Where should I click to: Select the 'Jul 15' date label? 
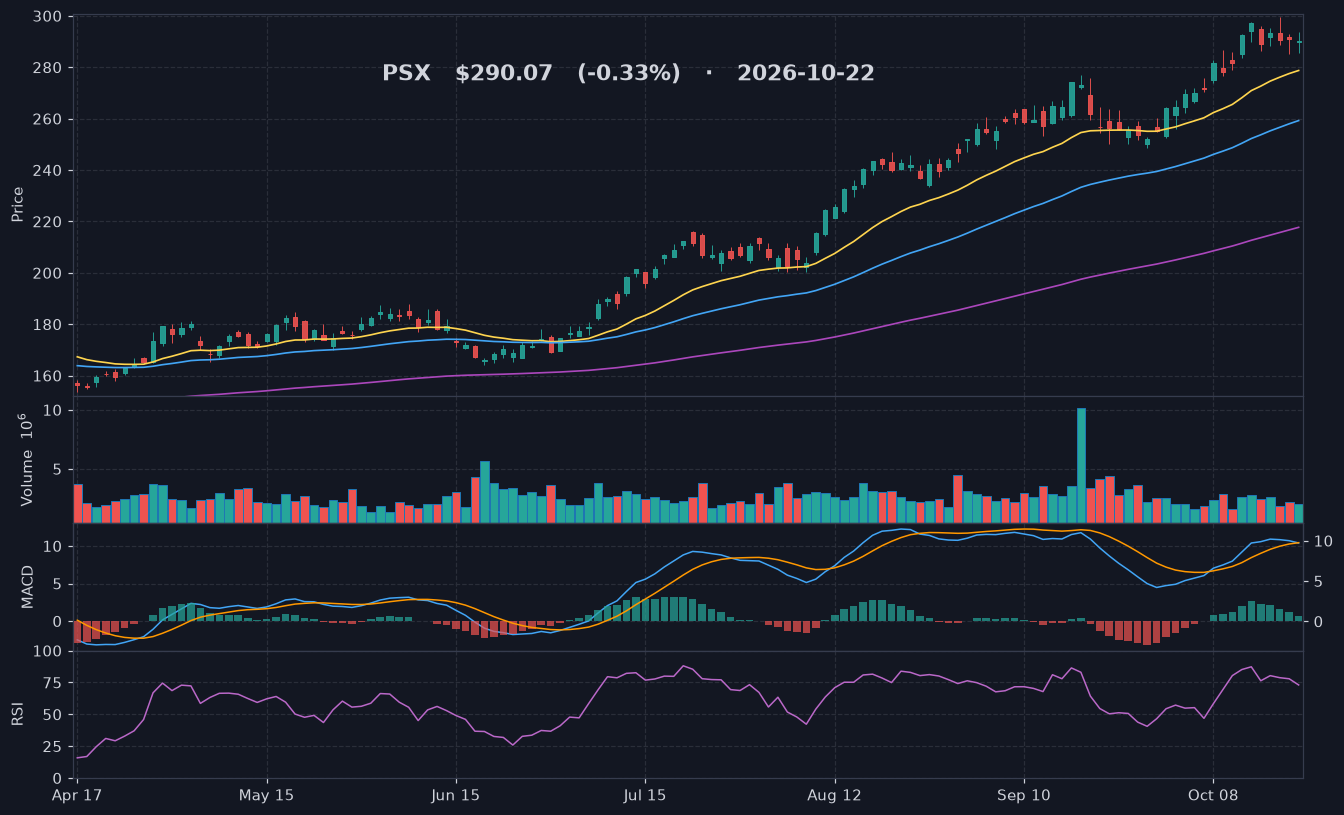(x=645, y=796)
